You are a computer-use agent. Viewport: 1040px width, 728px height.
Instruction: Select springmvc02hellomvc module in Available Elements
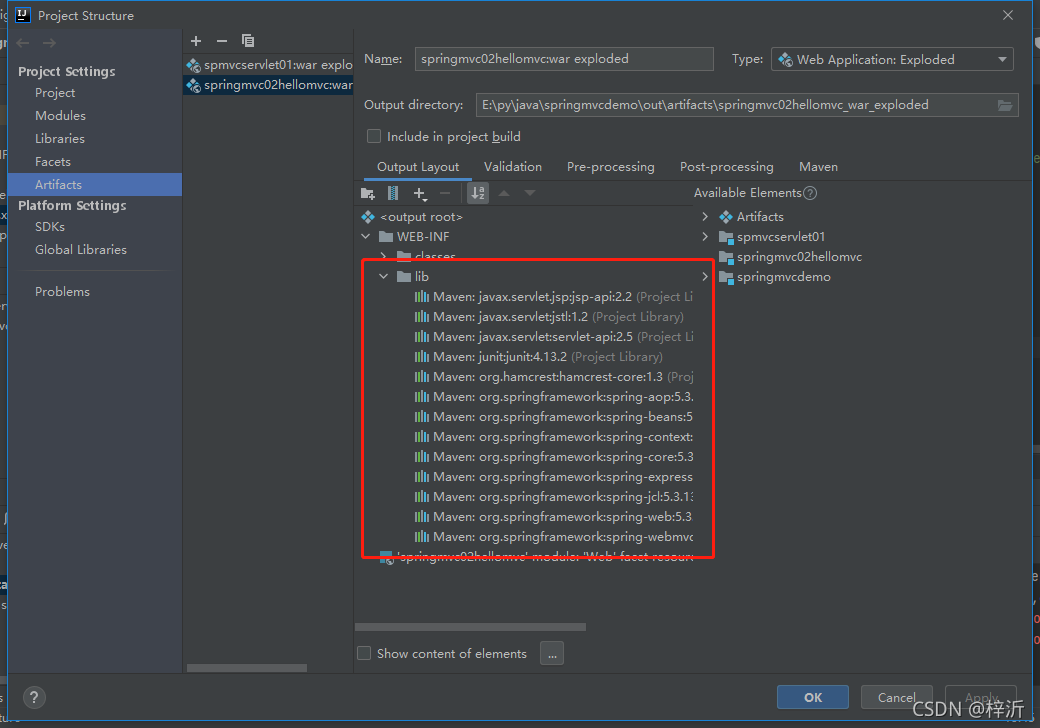791,257
